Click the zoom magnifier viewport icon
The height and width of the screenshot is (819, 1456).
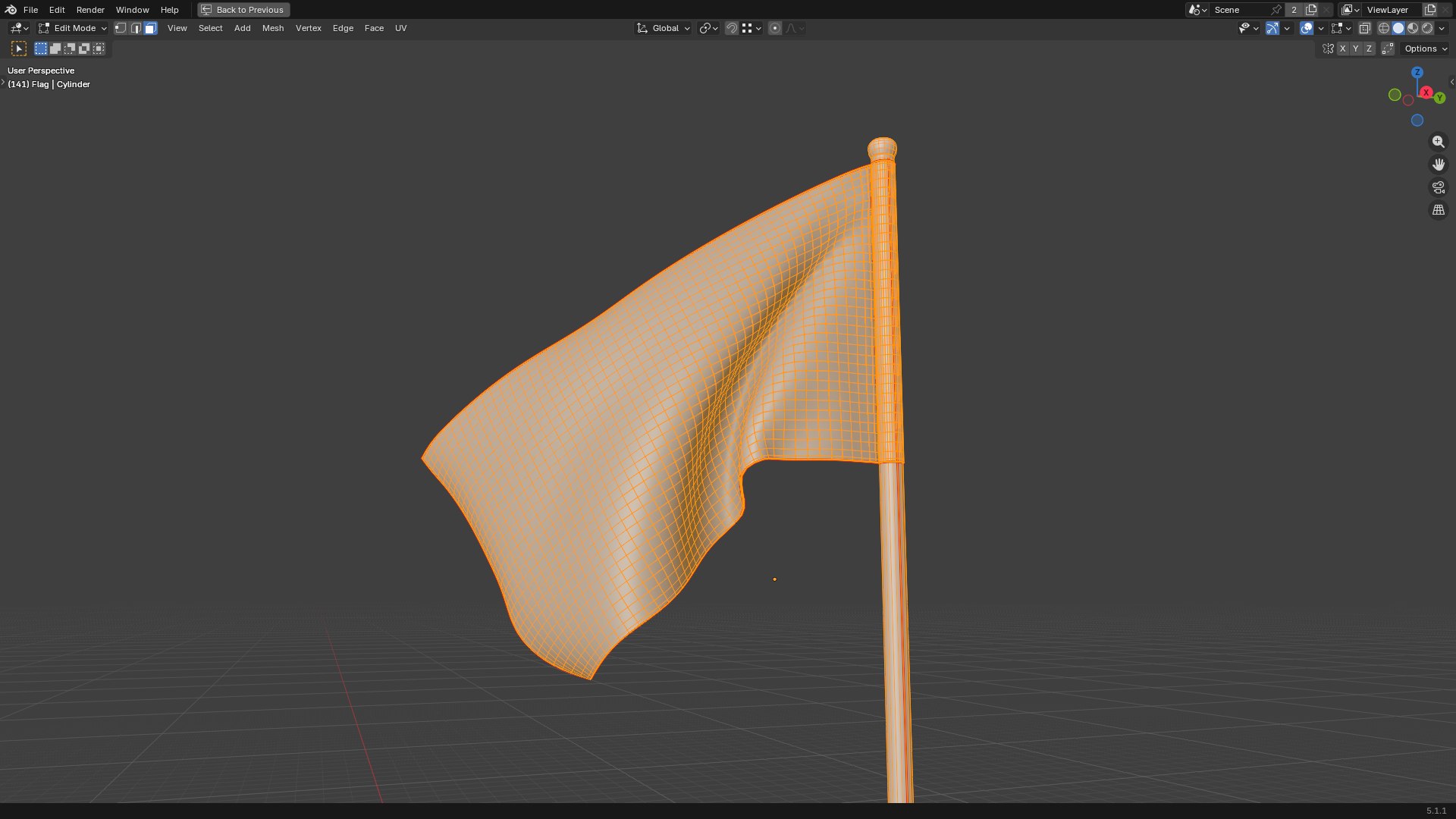pos(1438,142)
